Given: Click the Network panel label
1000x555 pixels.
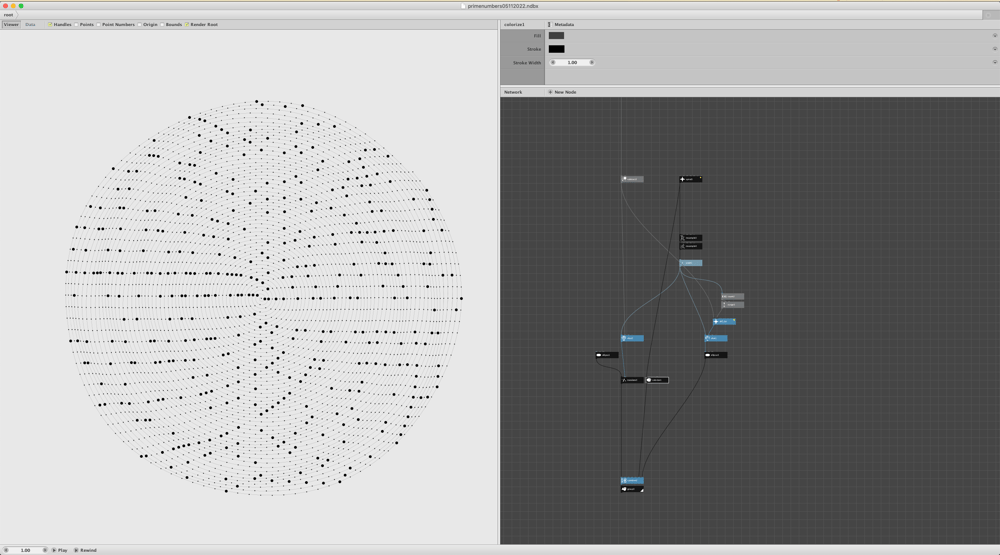Looking at the screenshot, I should [513, 92].
